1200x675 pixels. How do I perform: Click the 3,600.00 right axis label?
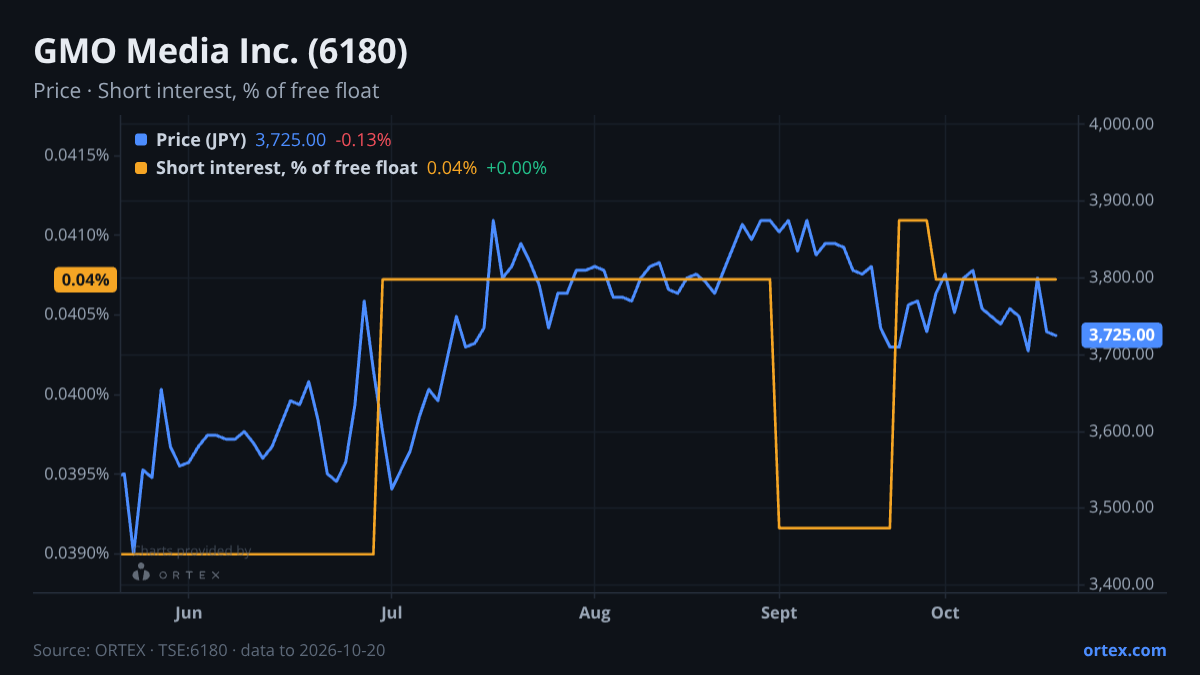pos(1122,432)
